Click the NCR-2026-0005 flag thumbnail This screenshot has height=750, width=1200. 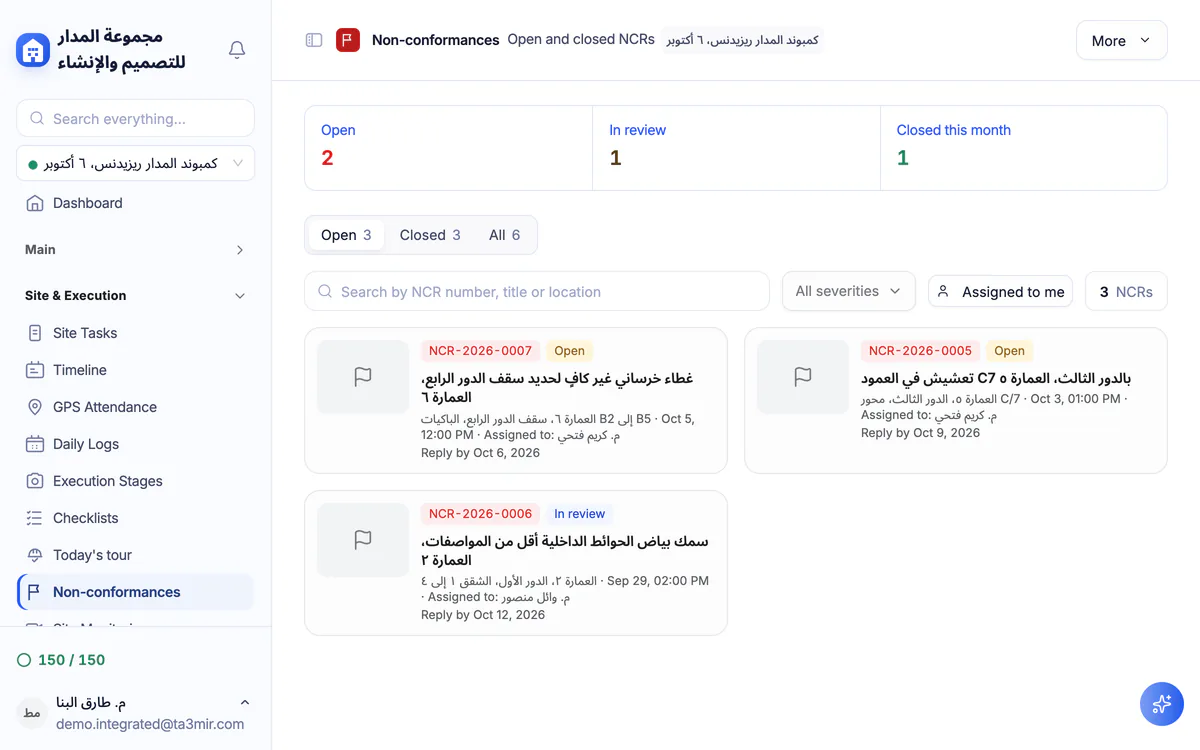click(803, 377)
